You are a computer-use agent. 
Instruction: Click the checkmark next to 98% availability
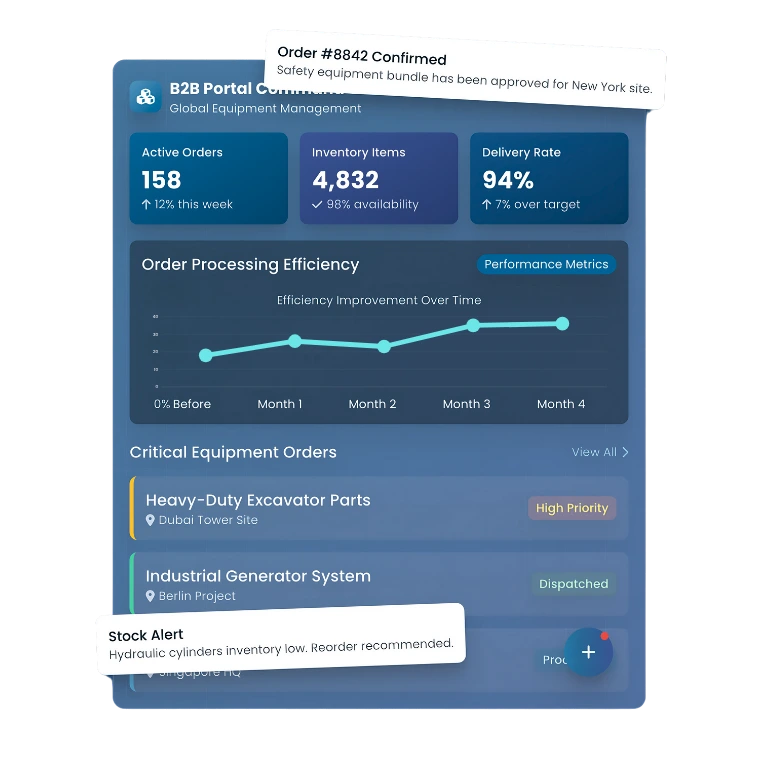pos(317,205)
